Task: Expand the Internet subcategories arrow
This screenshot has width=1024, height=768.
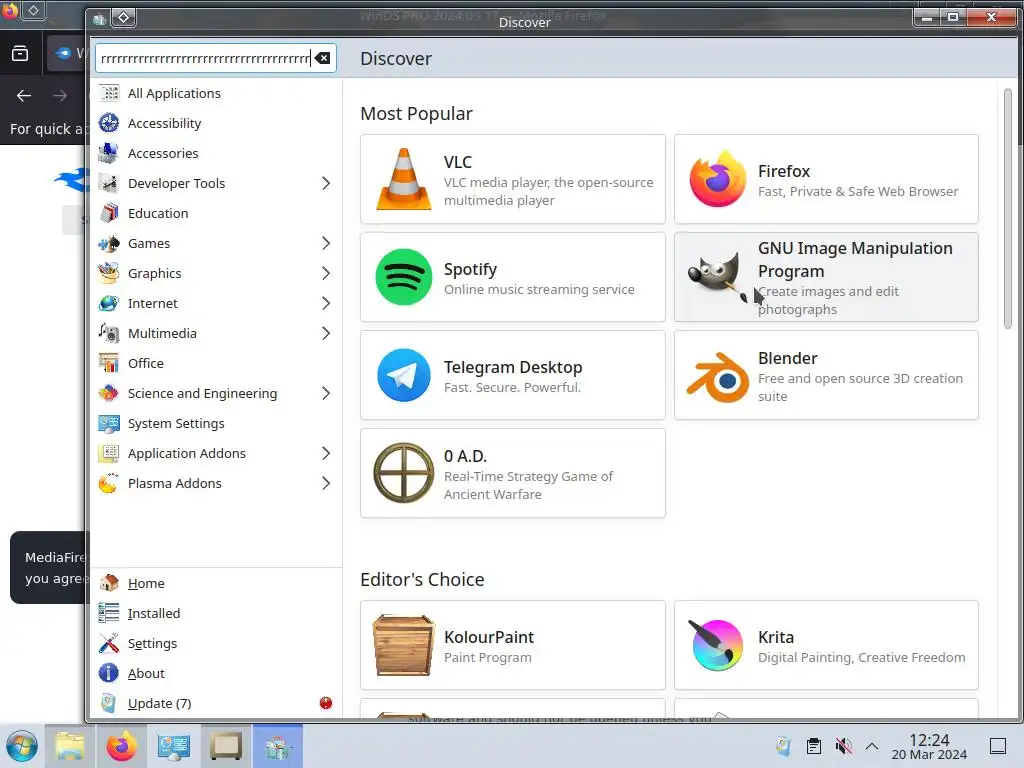Action: (326, 304)
